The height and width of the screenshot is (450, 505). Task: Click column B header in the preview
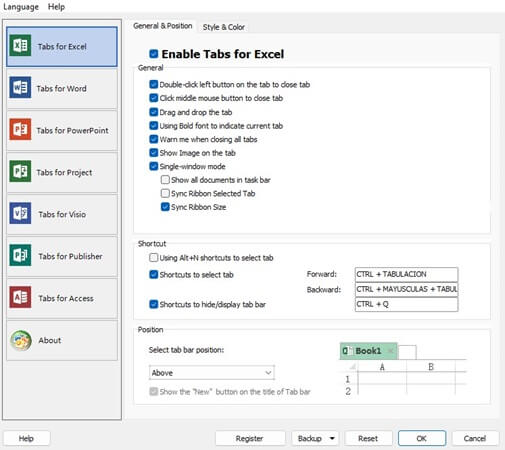tap(431, 367)
